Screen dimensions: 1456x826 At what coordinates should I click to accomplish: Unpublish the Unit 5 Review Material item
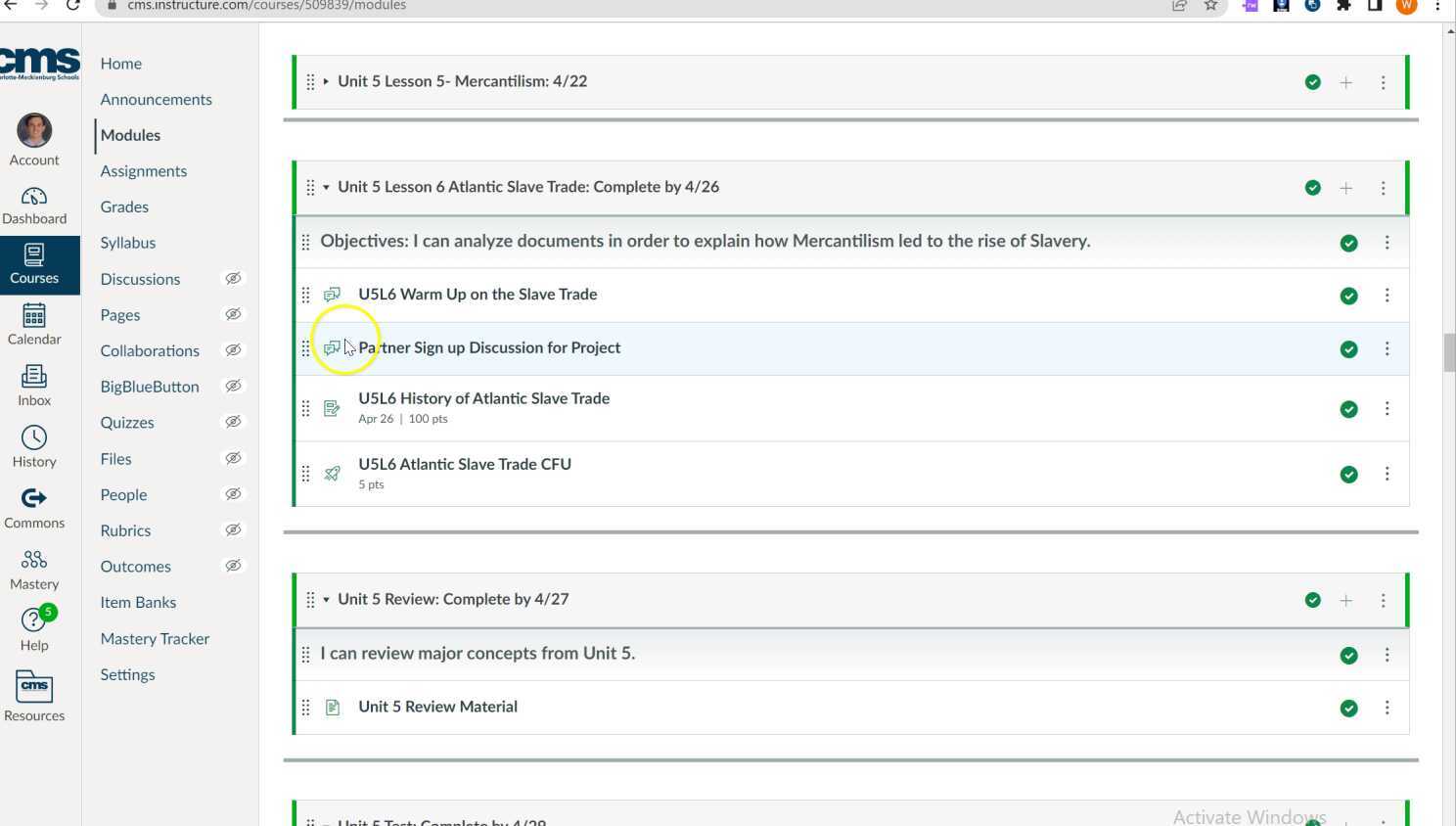click(x=1348, y=708)
